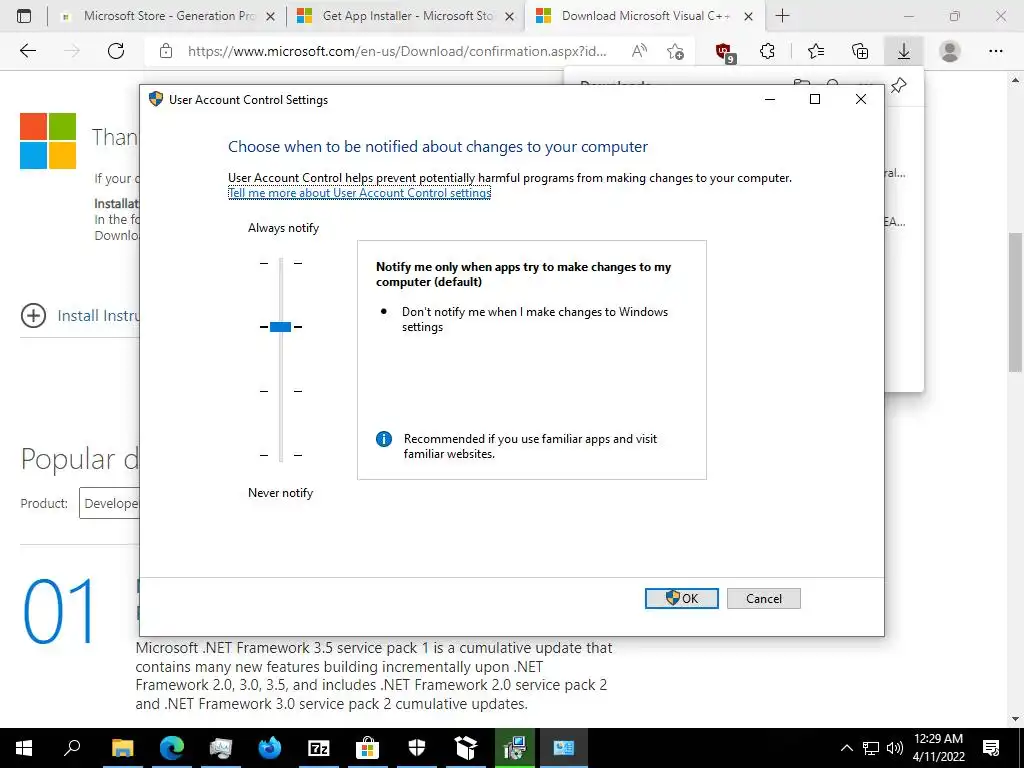Click the Read Aloud icon in address bar

(639, 51)
